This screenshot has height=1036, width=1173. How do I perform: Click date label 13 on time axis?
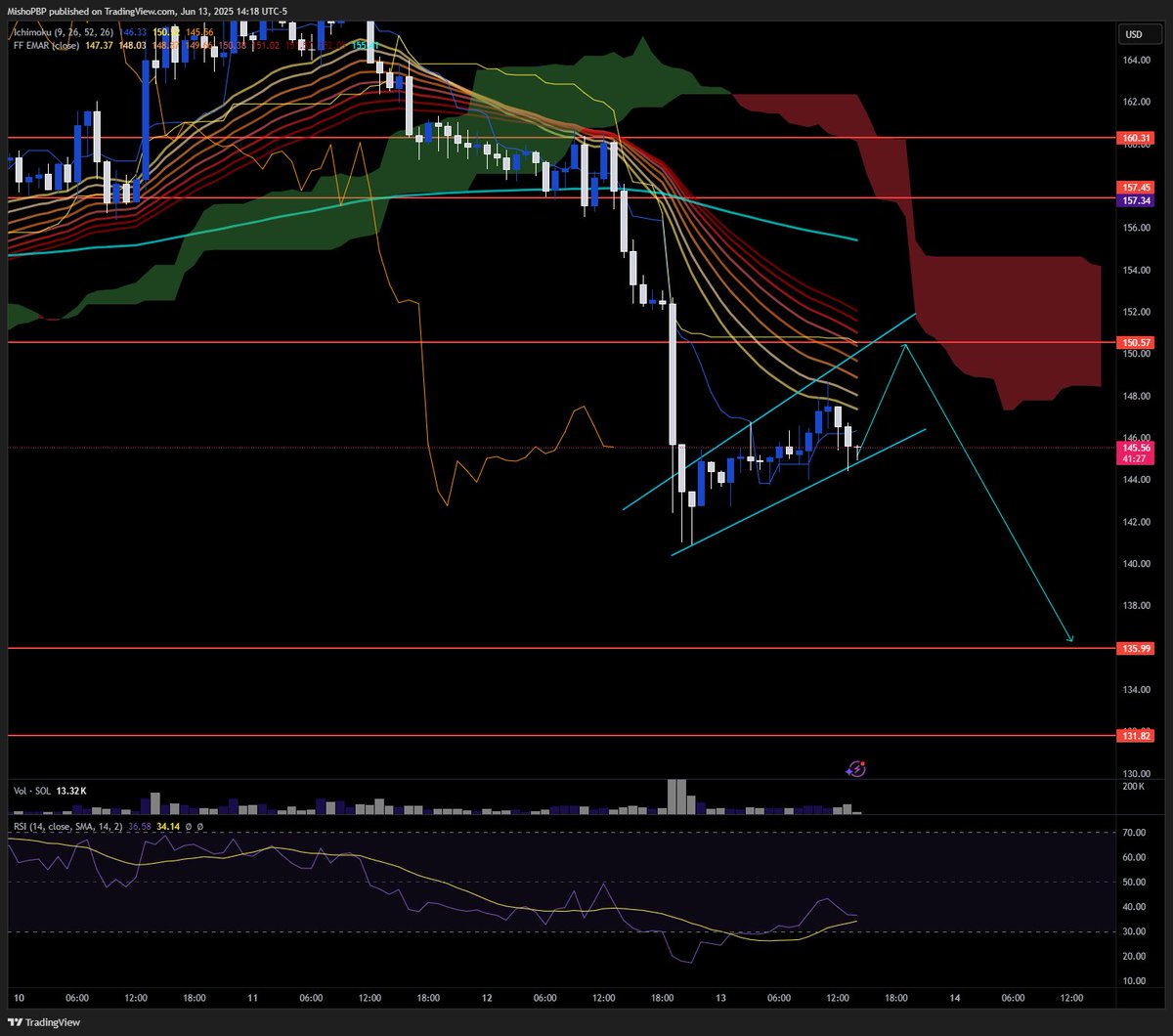[719, 998]
